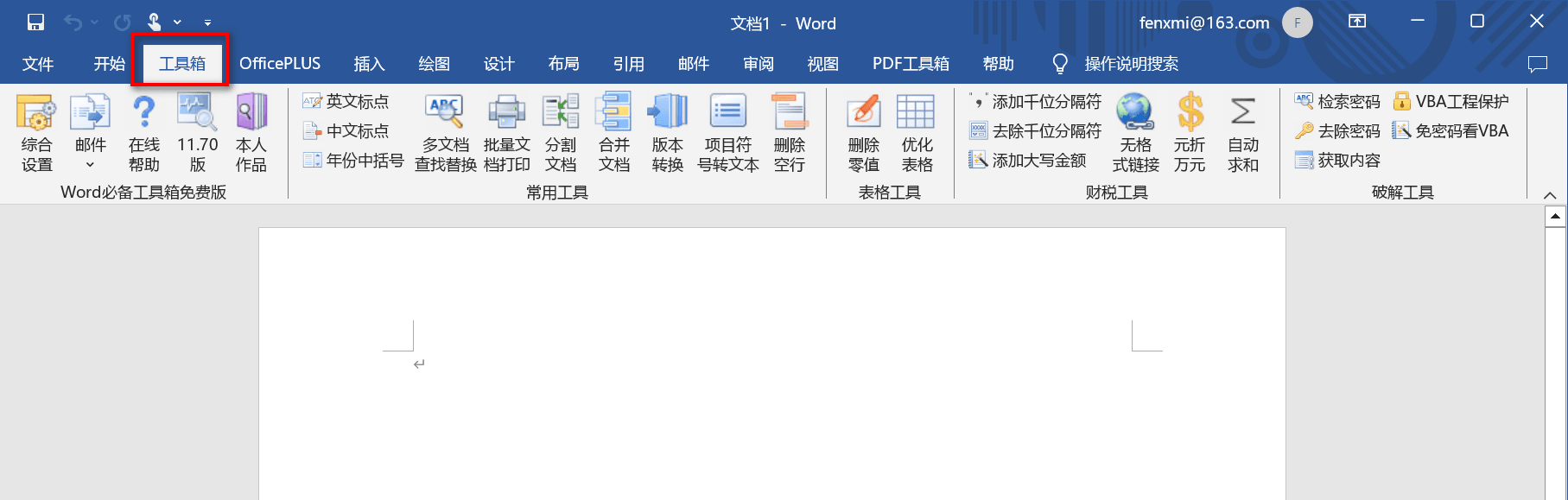Viewport: 1568px width, 500px height.
Task: Click the 删除空行 icon
Action: click(x=789, y=132)
